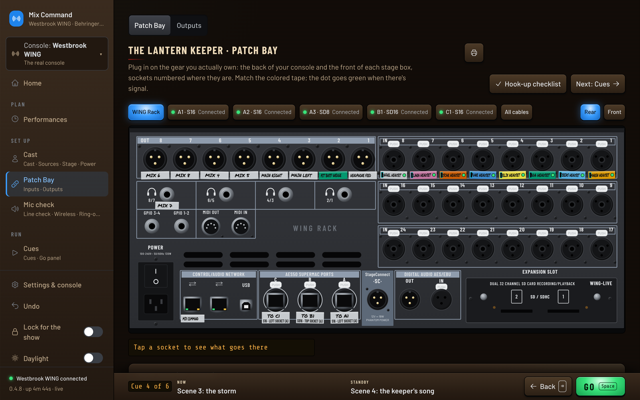Tap XLR input socket 1
The width and height of the screenshot is (640, 400).
coord(602,159)
